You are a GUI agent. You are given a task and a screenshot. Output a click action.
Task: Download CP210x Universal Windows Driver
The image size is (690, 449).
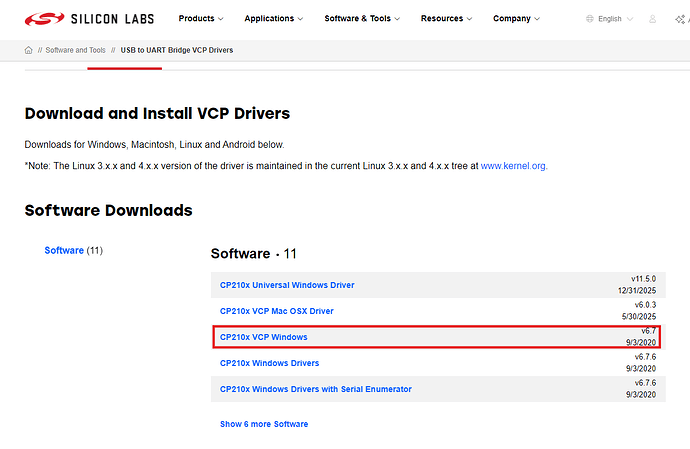pos(287,285)
